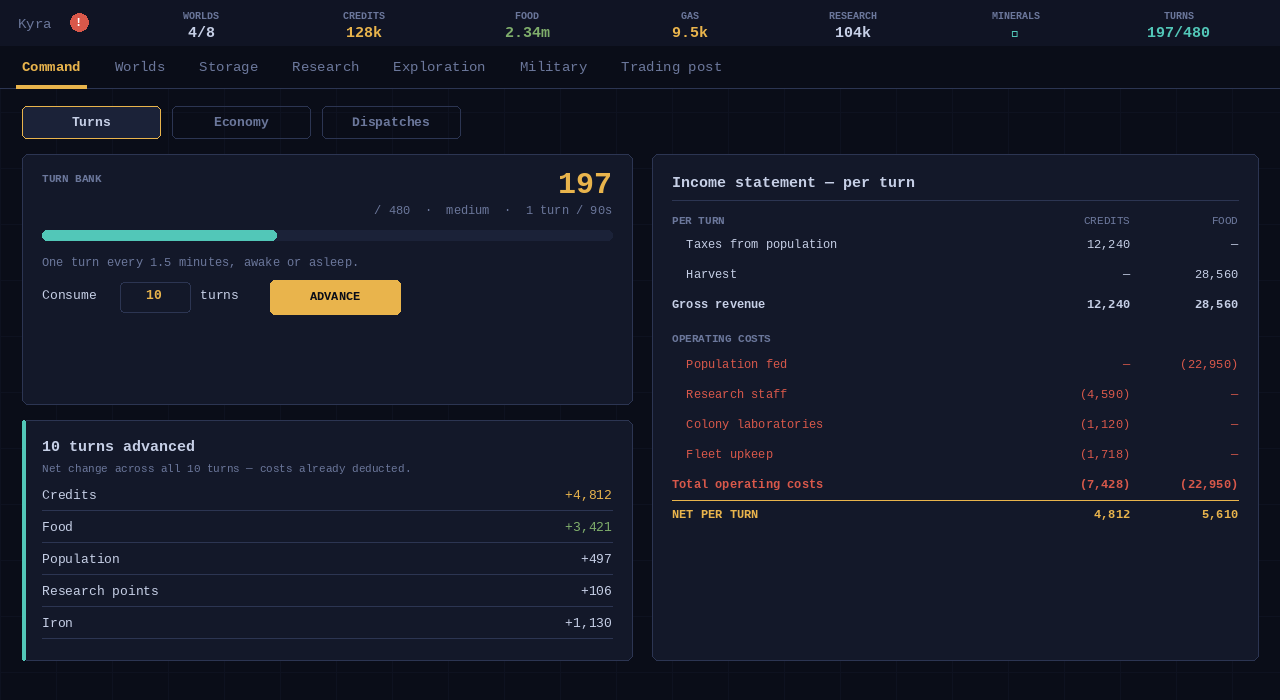Click the Credits +4,812 result row

pyautogui.click(x=327, y=495)
